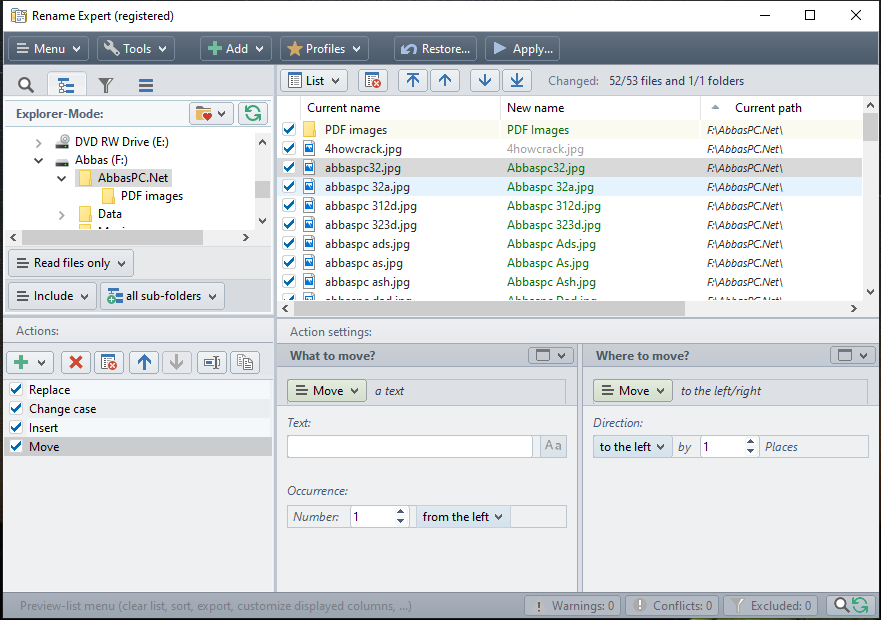
Task: Uncheck the abbaspc32.jpg file
Action: [x=289, y=168]
